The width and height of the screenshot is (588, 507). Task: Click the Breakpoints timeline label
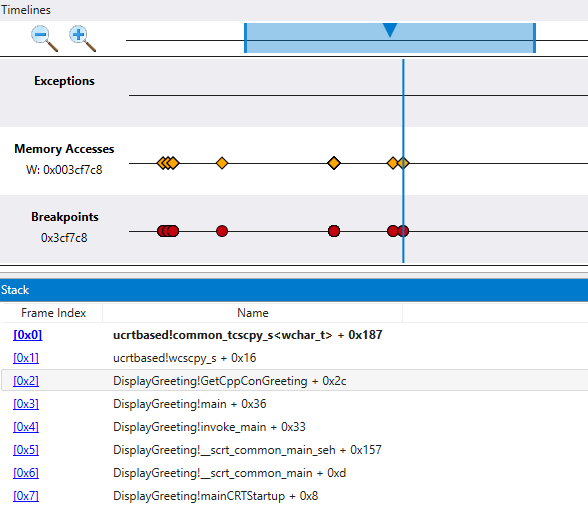pos(64,217)
